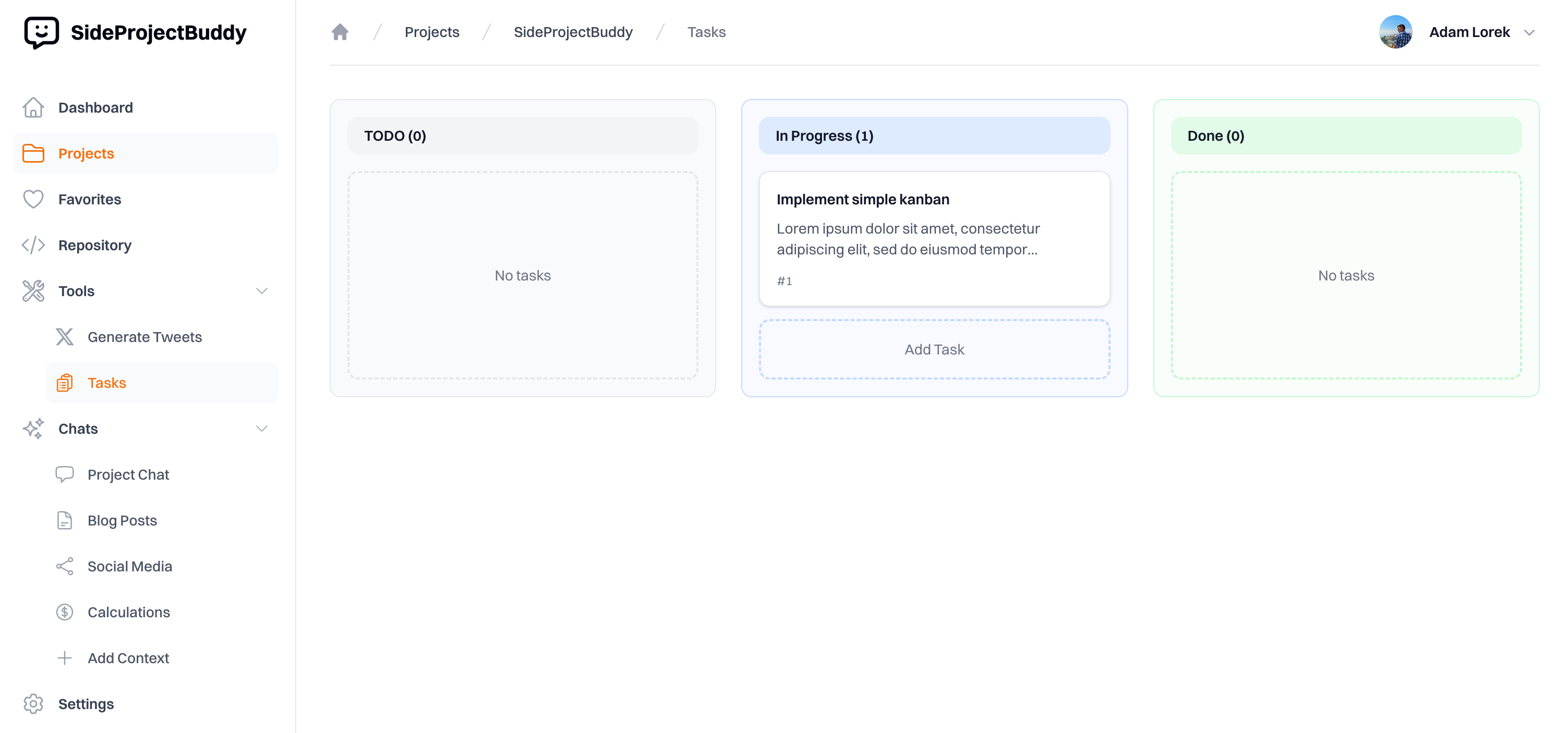Click the Calculations dollar icon
This screenshot has width=1568, height=733.
pos(65,612)
